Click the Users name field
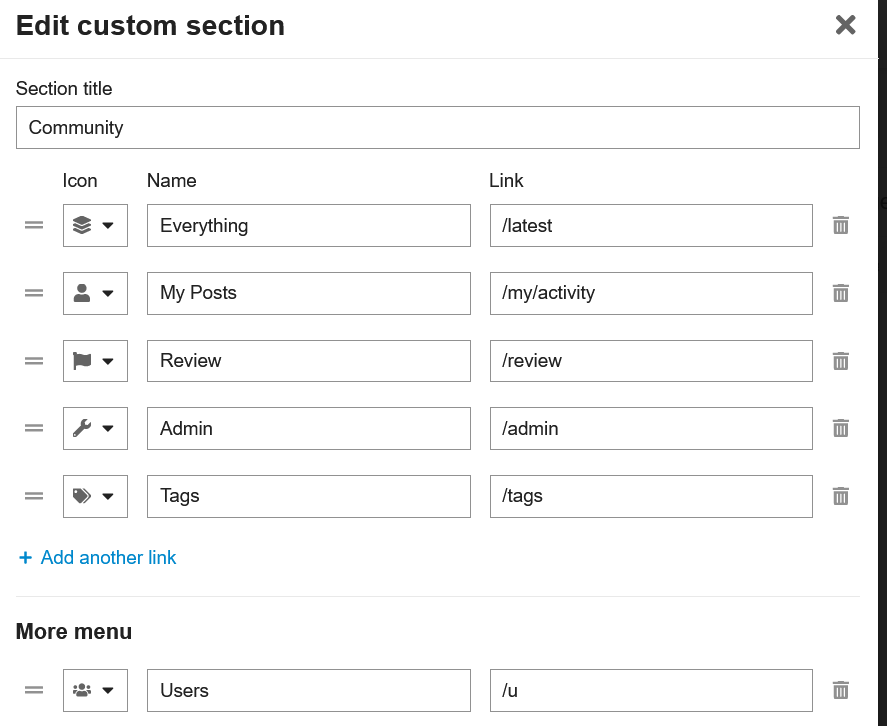 point(309,690)
